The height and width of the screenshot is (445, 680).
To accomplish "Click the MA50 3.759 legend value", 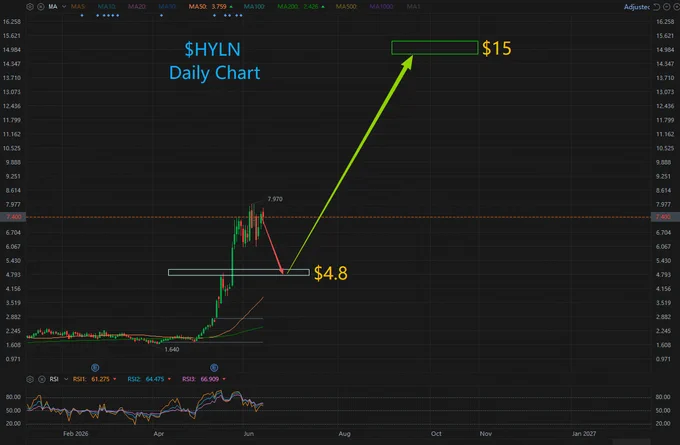I will (210, 7).
